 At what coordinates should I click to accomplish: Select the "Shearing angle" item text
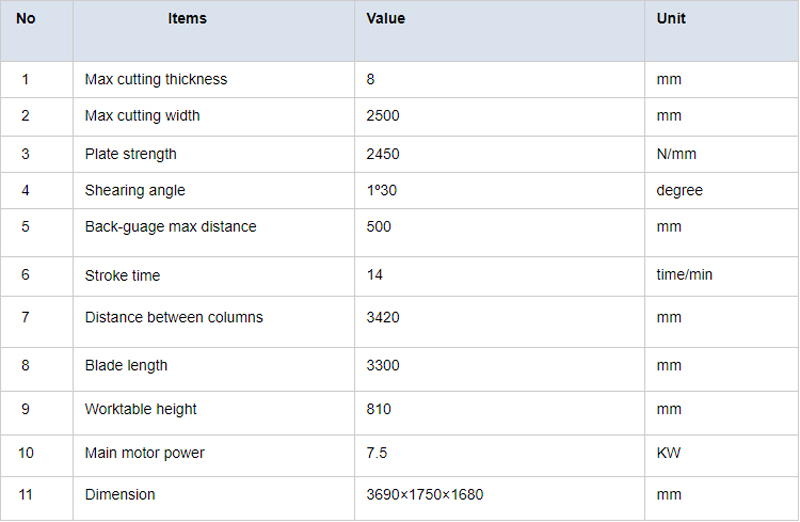click(135, 191)
